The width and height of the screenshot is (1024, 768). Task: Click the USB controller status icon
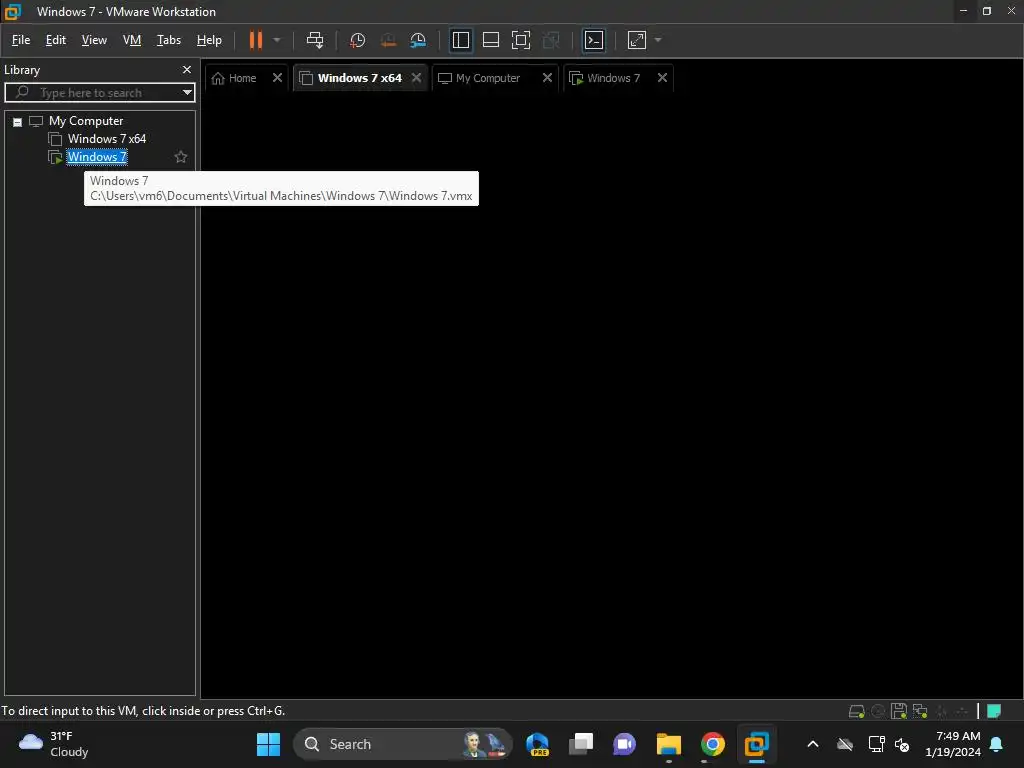pos(962,711)
